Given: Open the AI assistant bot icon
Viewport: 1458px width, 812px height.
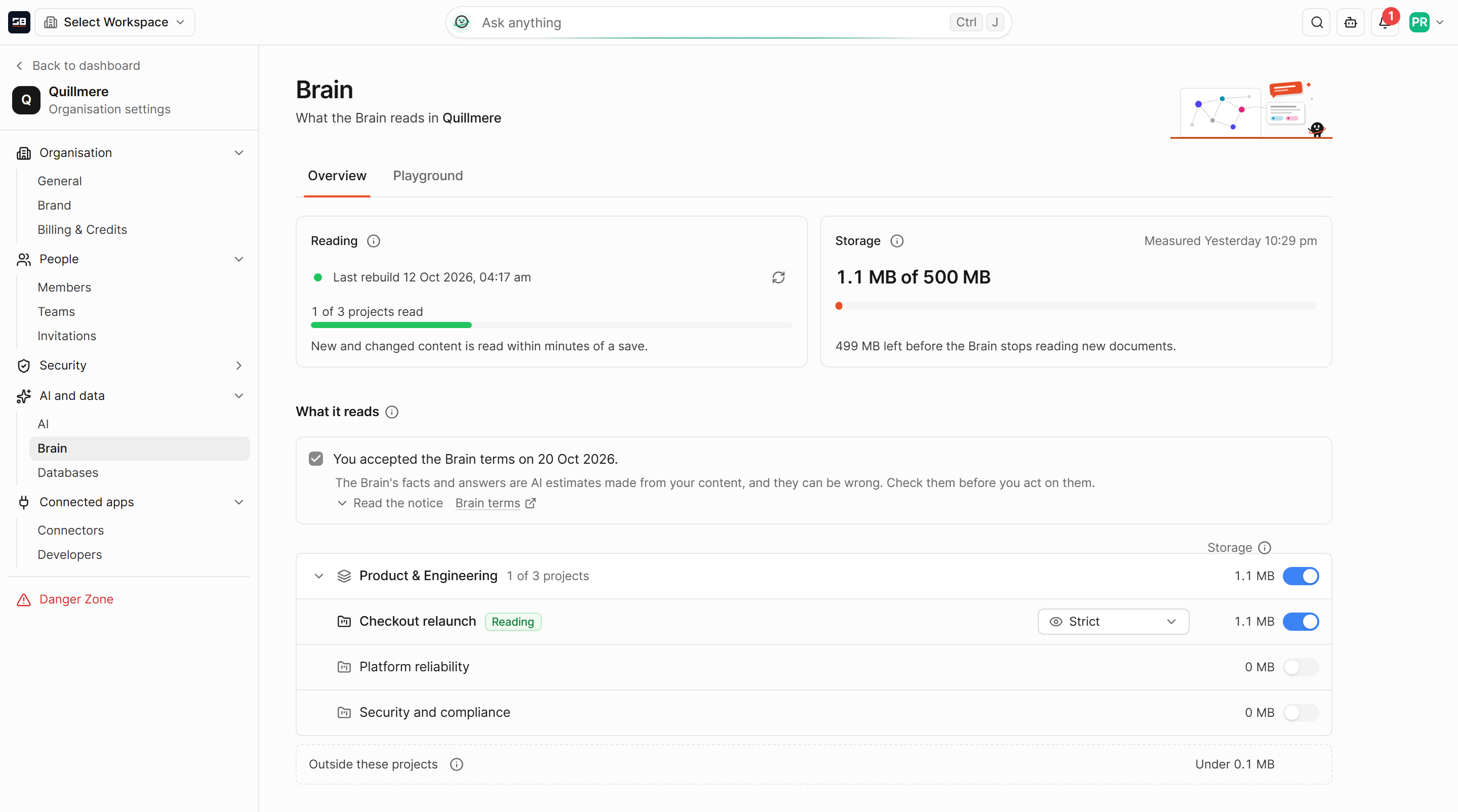Looking at the screenshot, I should (1351, 22).
